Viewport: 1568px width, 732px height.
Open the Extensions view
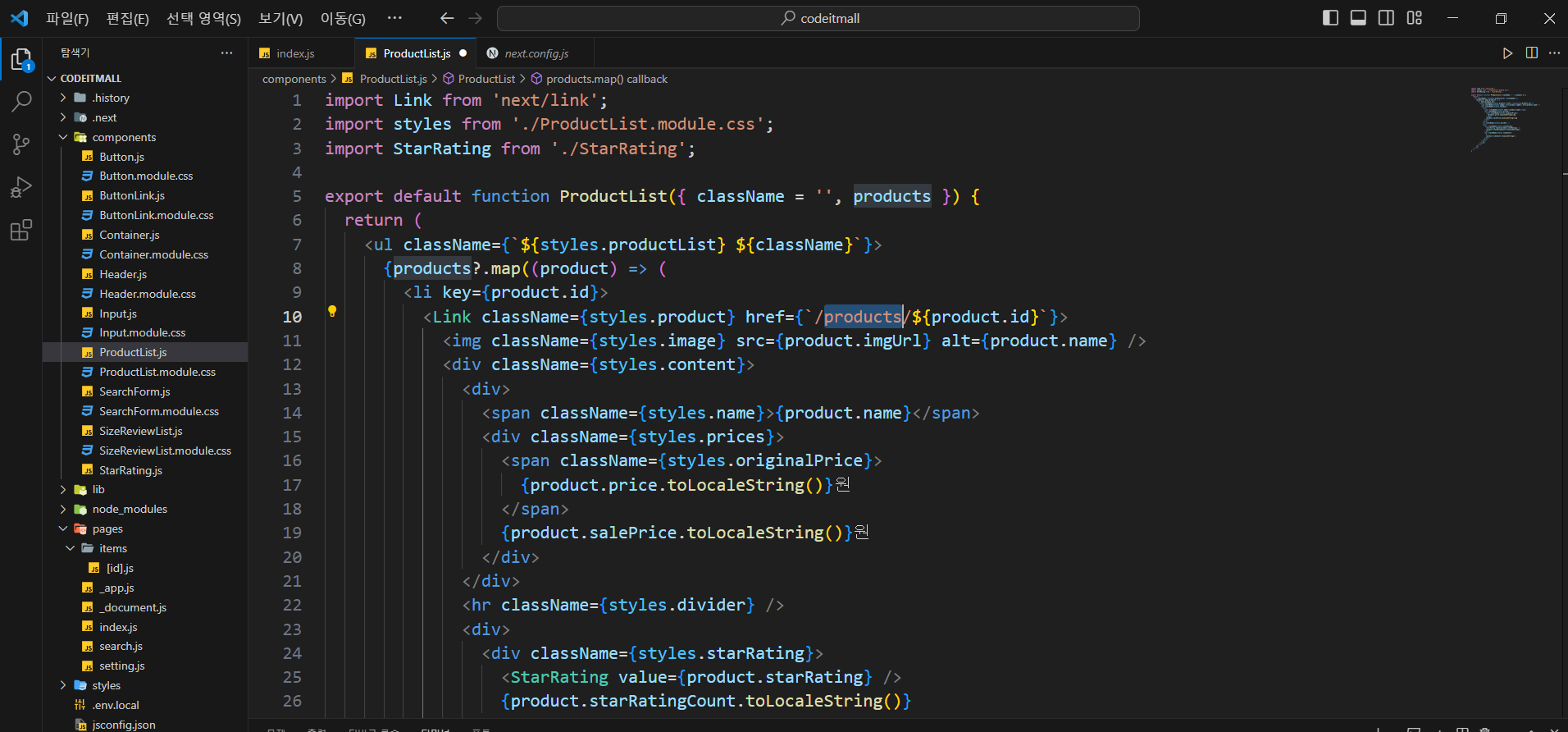tap(21, 231)
